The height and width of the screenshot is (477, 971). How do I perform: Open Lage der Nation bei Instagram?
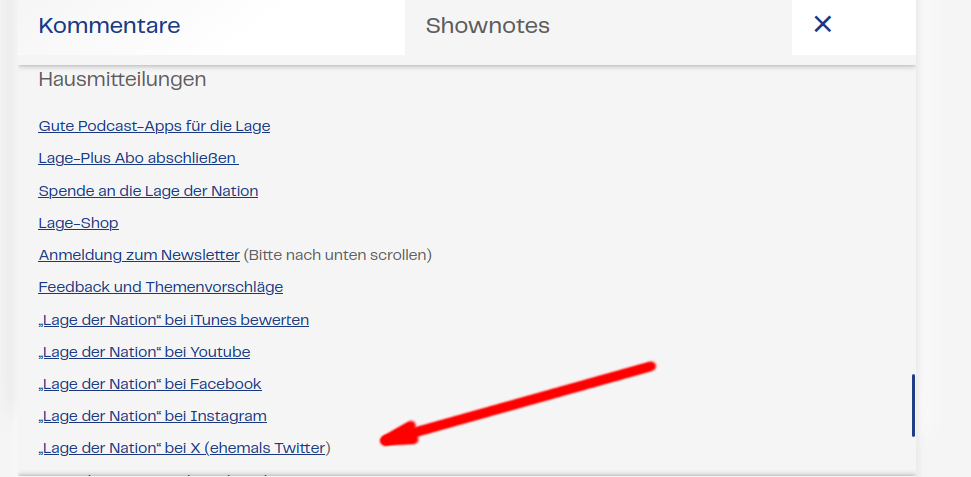click(152, 416)
